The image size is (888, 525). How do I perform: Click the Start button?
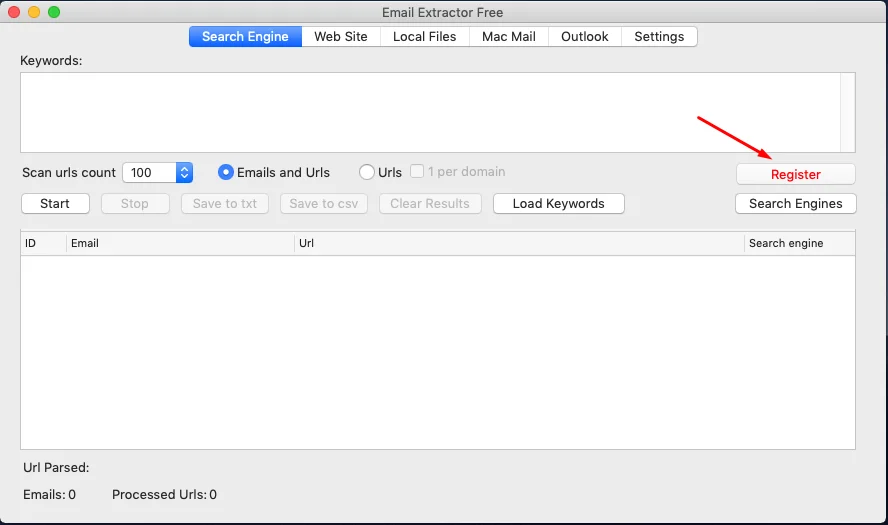point(55,204)
